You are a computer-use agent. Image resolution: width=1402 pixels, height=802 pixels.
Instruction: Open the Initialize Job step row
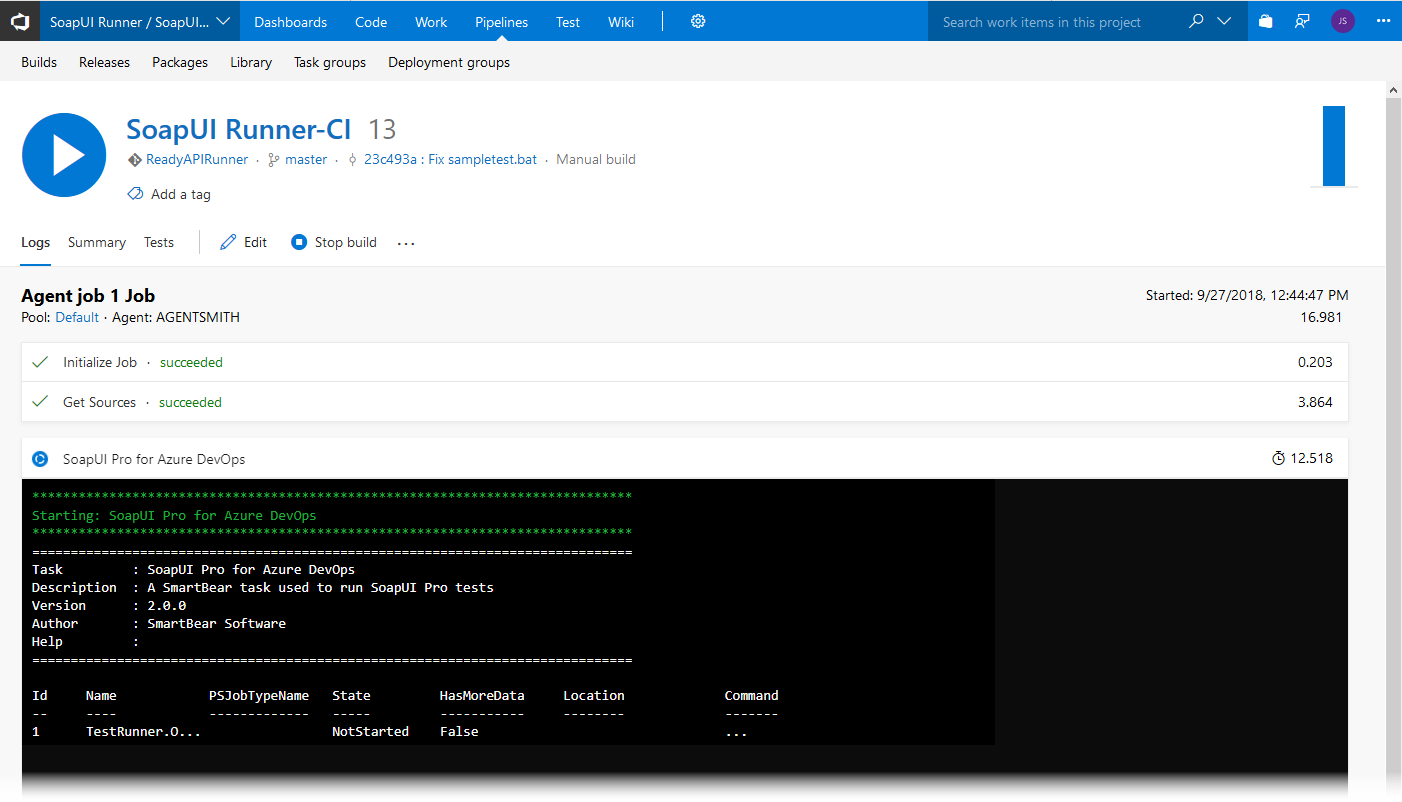684,362
